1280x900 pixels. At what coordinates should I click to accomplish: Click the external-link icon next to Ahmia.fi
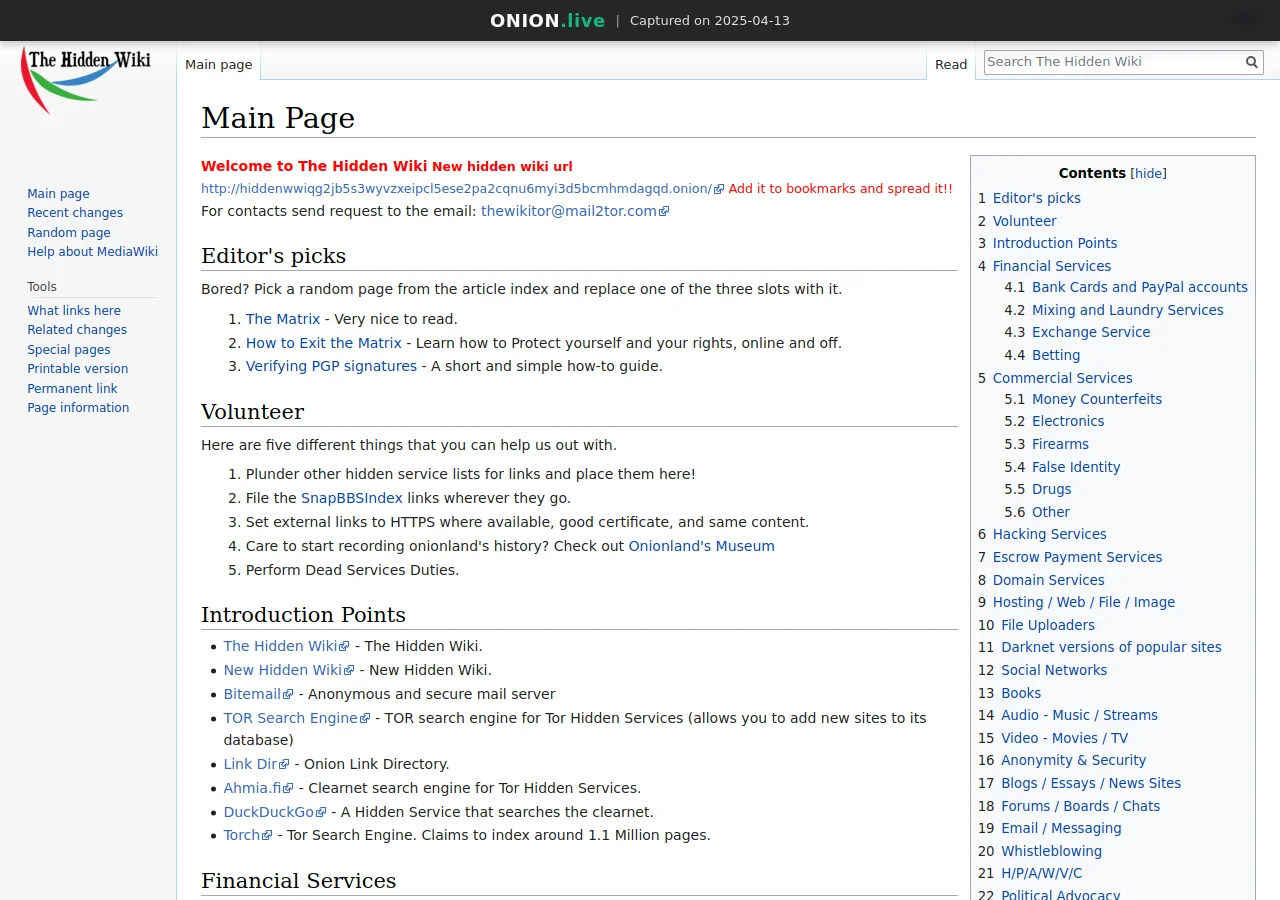[x=288, y=787]
